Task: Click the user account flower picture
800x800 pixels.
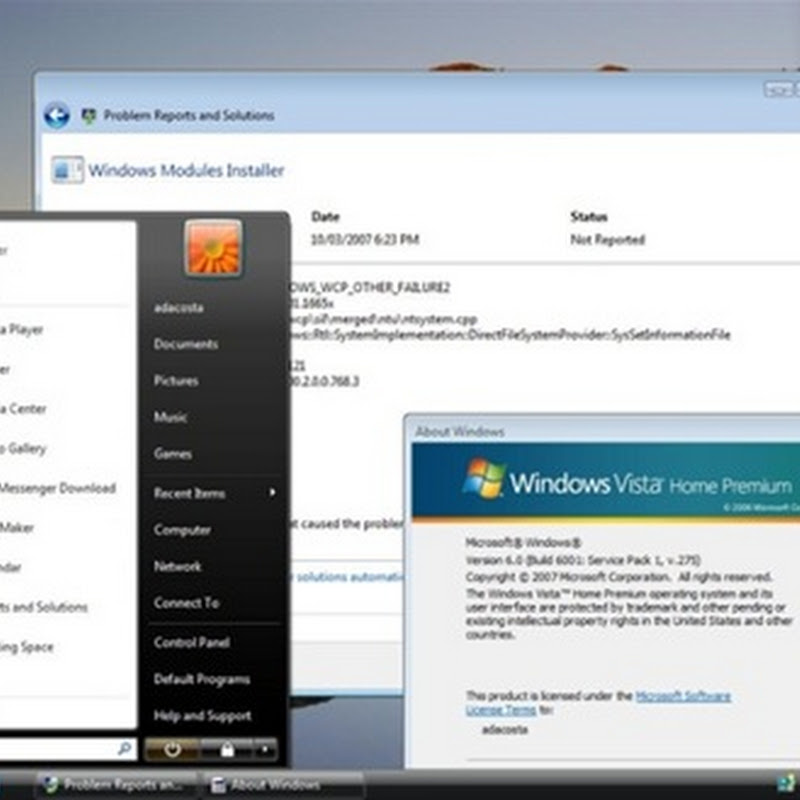Action: click(213, 248)
